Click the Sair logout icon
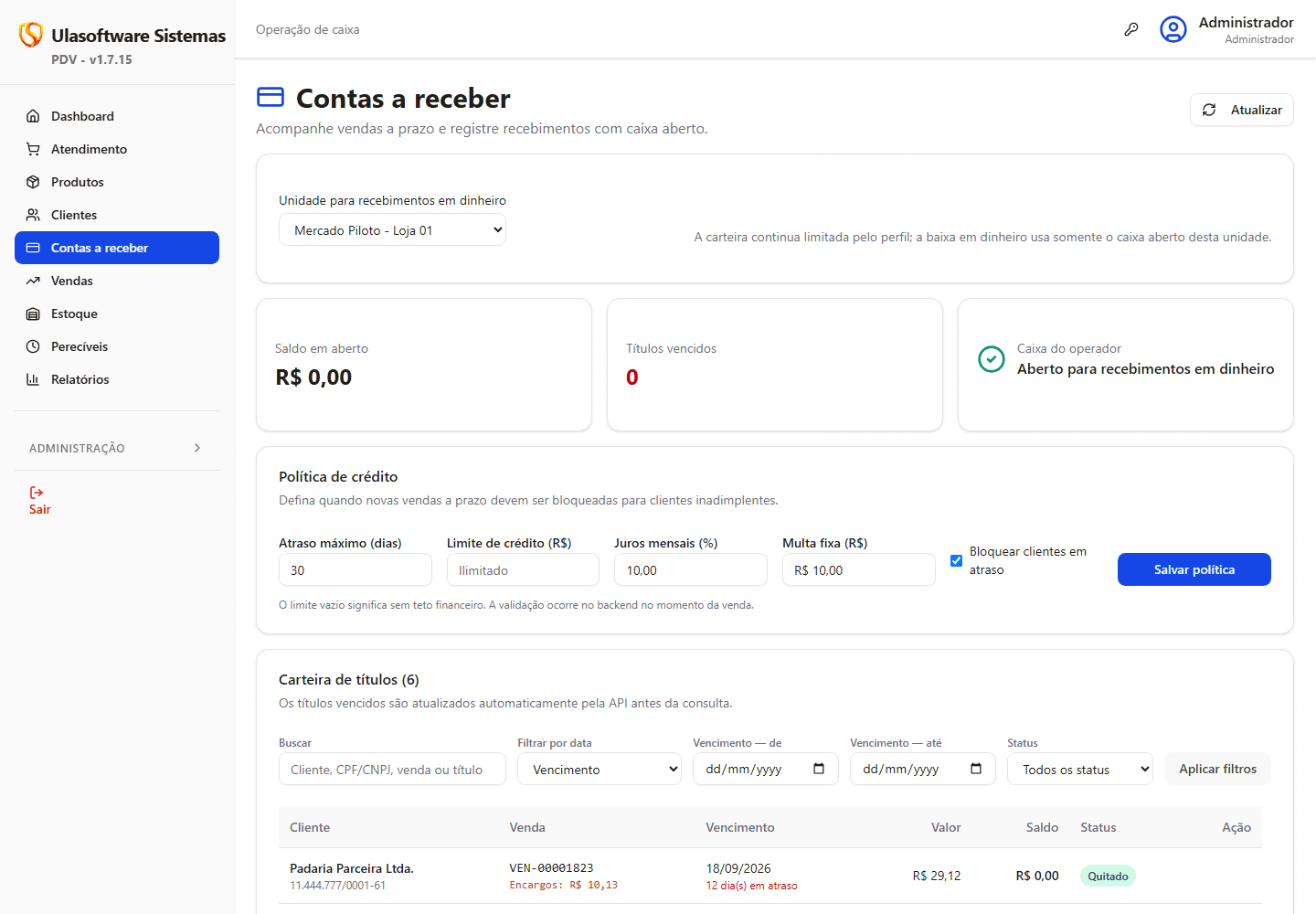This screenshot has height=914, width=1316. [x=37, y=493]
